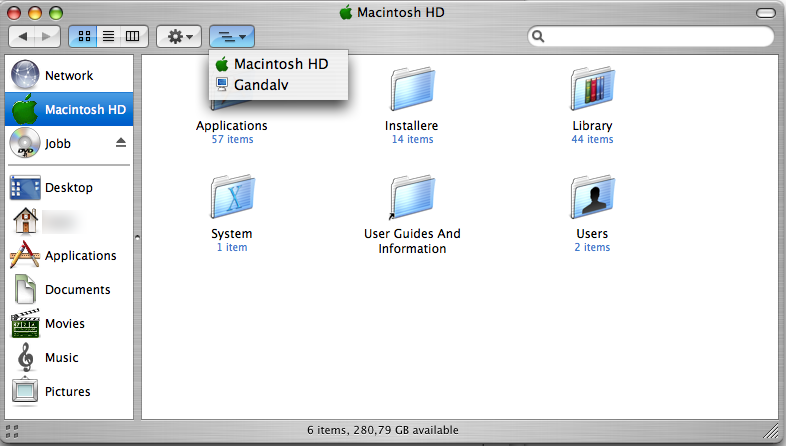Click the magnifying glass search icon
This screenshot has height=446, width=786.
(x=538, y=36)
